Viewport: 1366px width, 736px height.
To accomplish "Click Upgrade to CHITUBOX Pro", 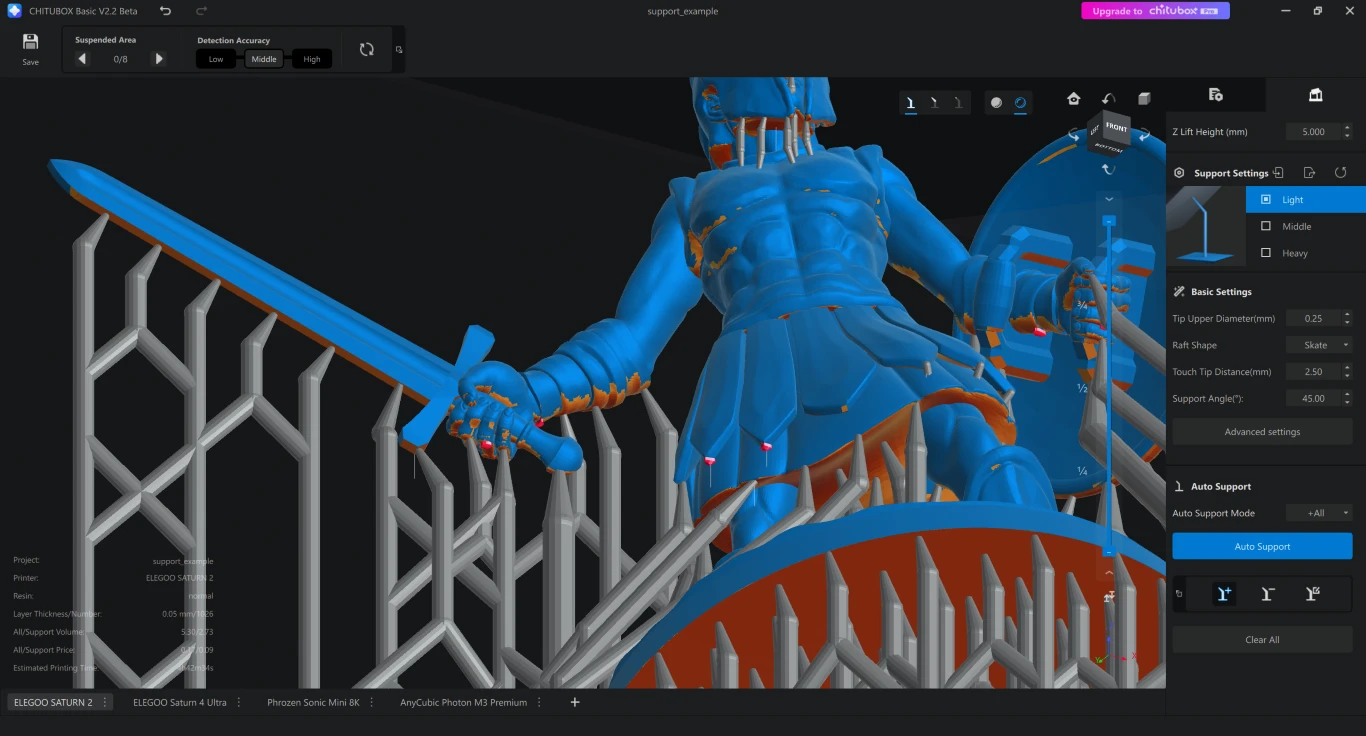I will tap(1155, 11).
